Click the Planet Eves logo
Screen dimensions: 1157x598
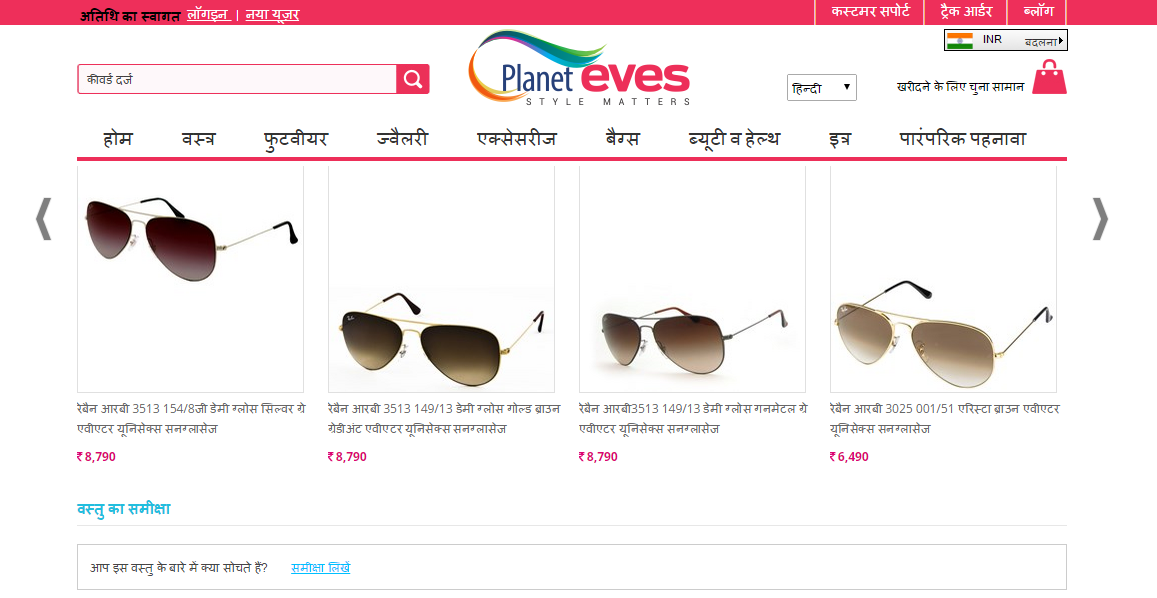tap(579, 68)
